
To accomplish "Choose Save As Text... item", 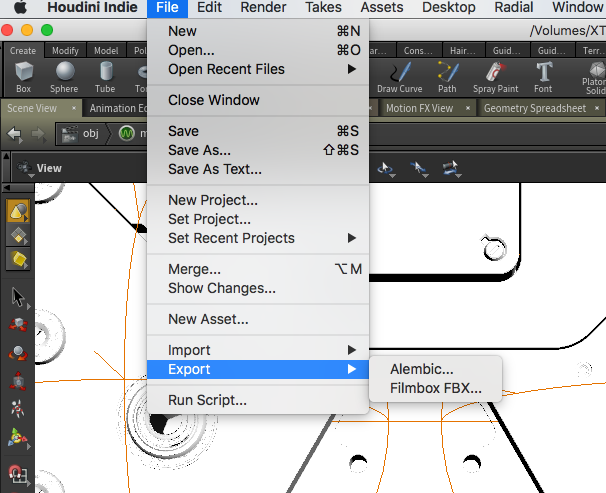I will (258, 169).
